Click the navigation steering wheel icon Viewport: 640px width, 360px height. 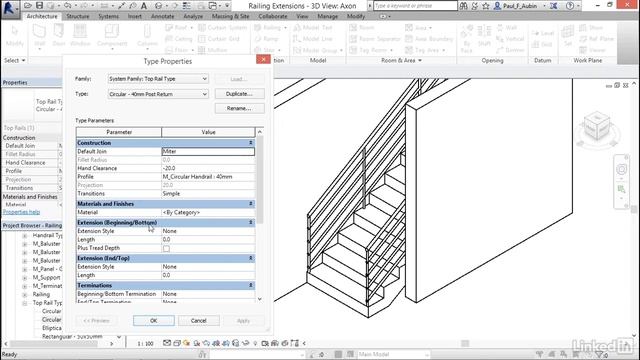point(622,169)
